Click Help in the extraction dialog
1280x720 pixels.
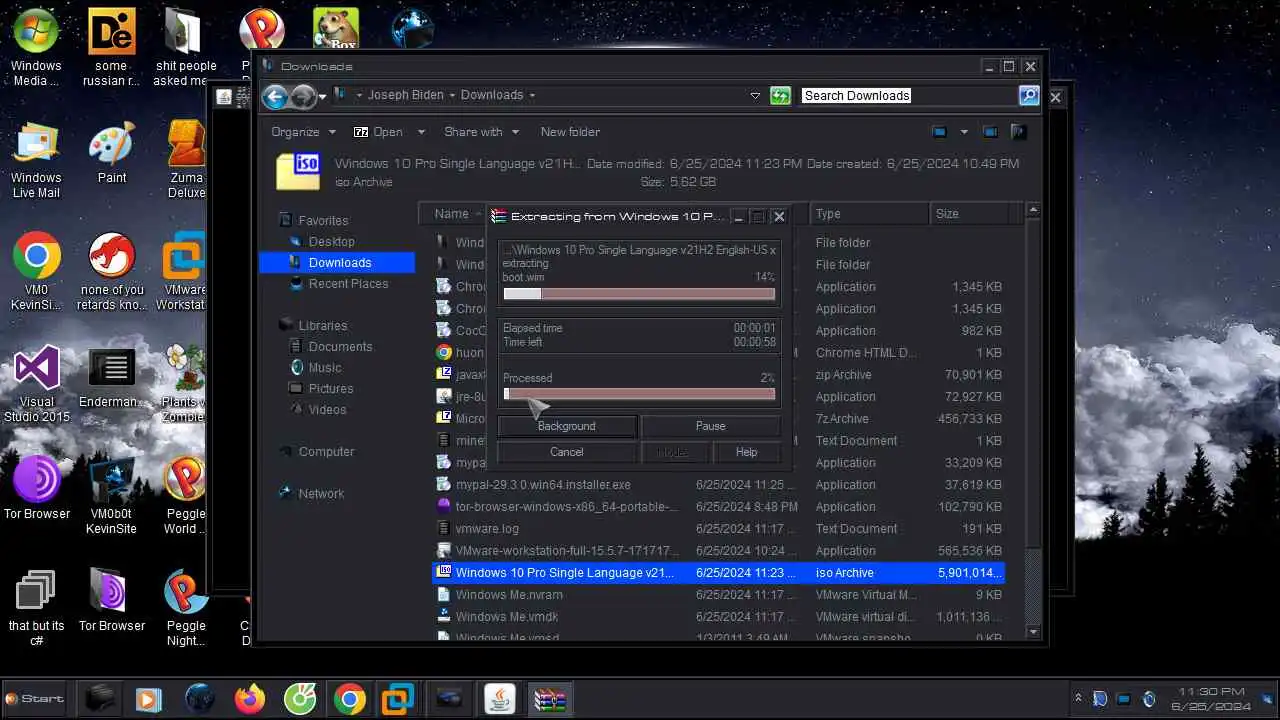pos(746,452)
